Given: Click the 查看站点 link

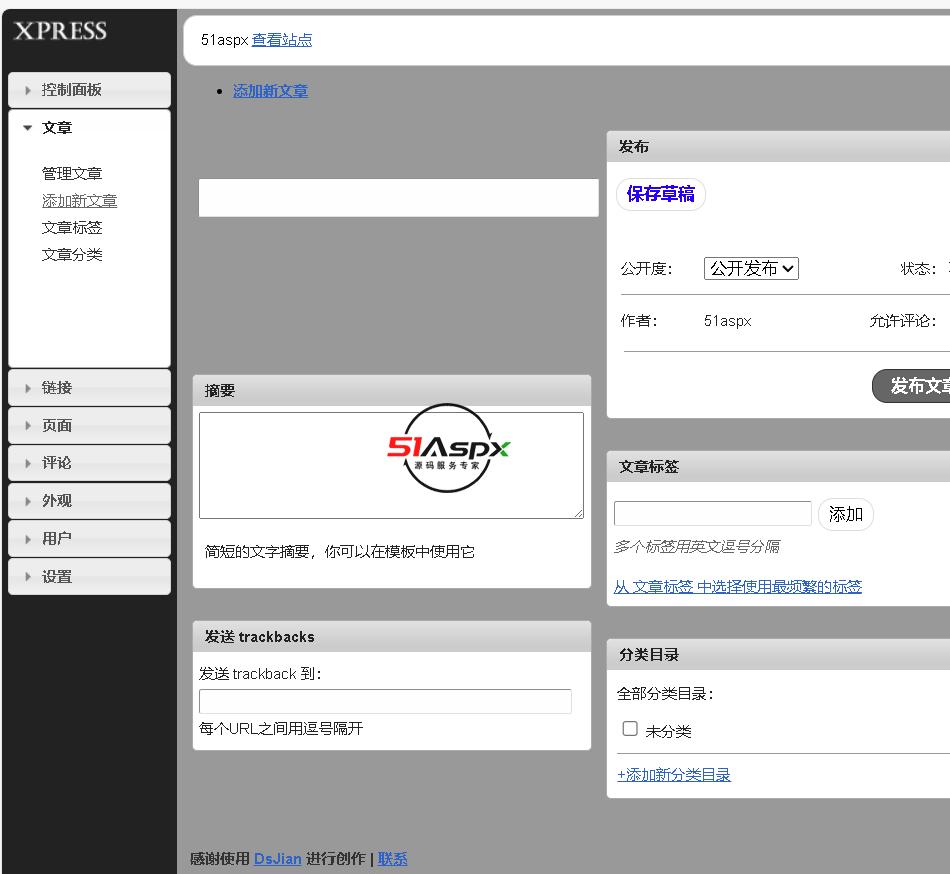Looking at the screenshot, I should (281, 40).
